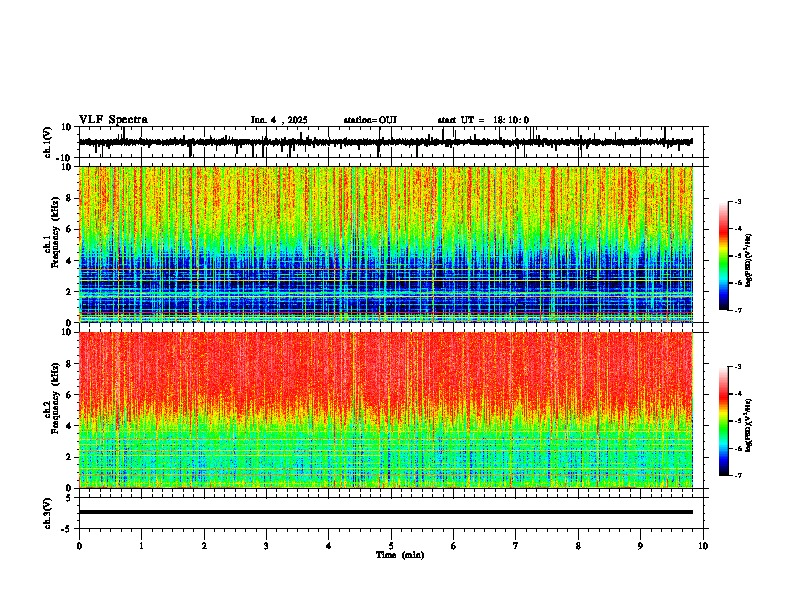Click the "6" tick on ch.2 frequency axis
Image resolution: width=792 pixels, height=612 pixels.
69,395
